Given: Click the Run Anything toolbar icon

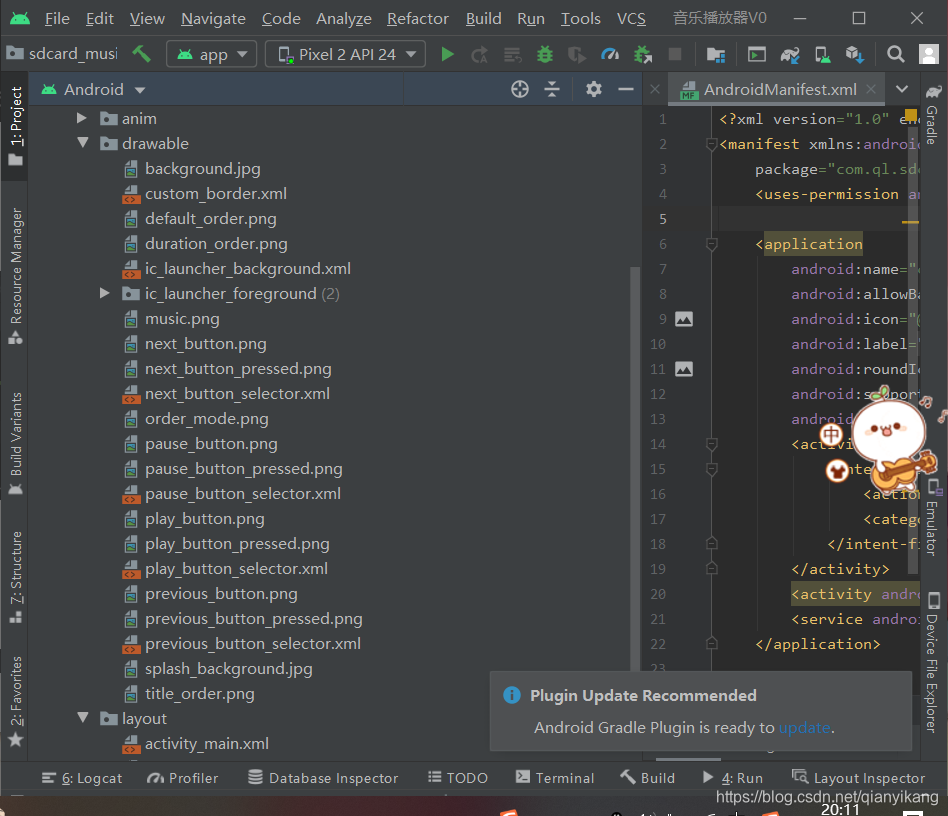Looking at the screenshot, I should click(756, 54).
